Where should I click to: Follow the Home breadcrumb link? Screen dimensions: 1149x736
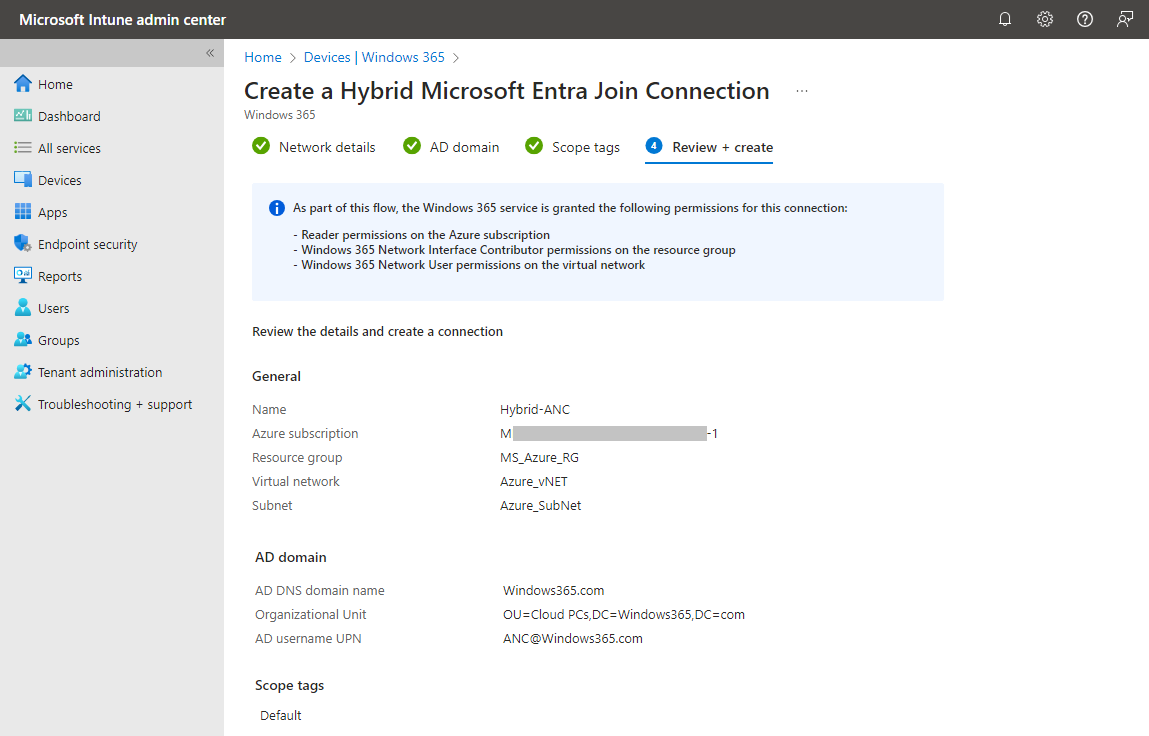click(x=262, y=57)
